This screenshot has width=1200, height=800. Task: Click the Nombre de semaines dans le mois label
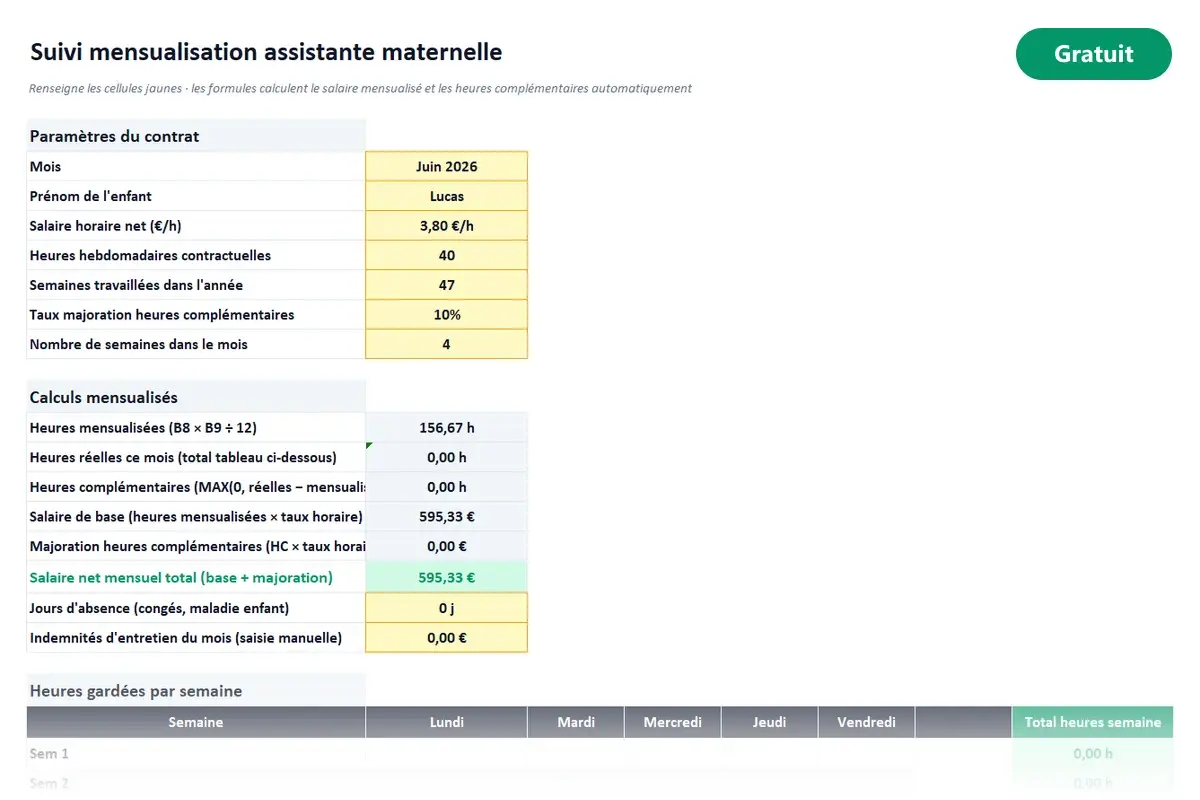click(x=139, y=344)
